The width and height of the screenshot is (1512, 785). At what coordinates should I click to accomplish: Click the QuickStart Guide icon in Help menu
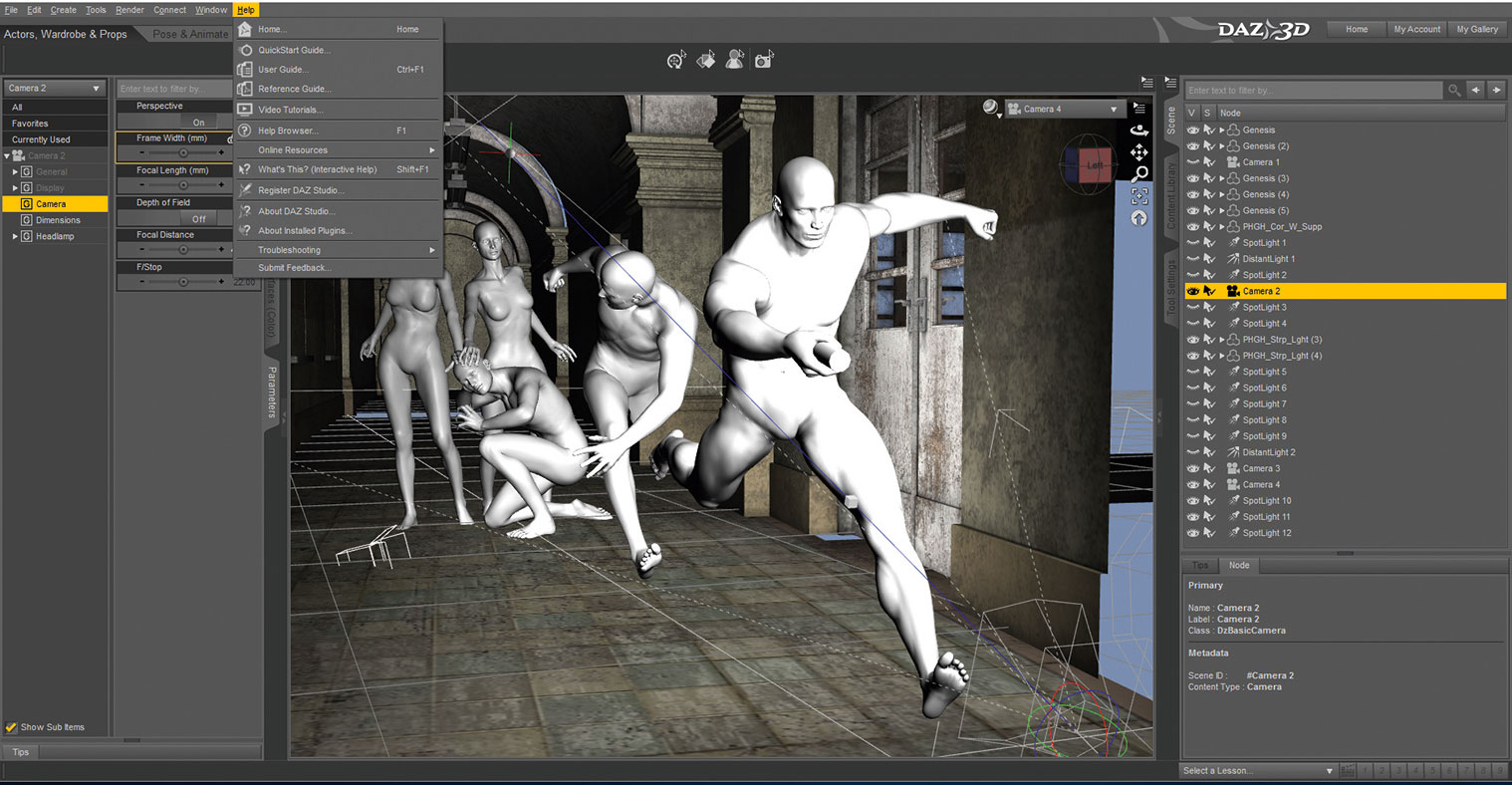pos(245,50)
